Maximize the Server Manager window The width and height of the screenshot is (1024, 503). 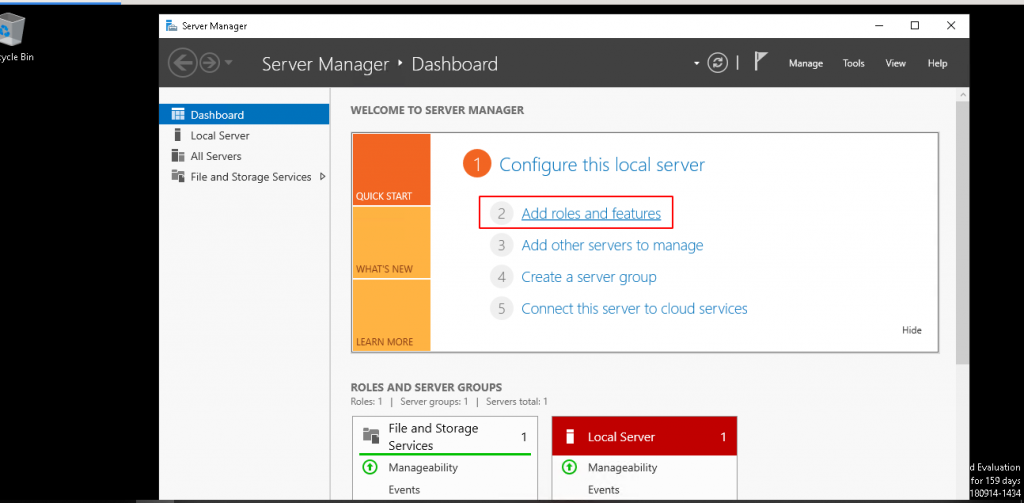pos(915,25)
